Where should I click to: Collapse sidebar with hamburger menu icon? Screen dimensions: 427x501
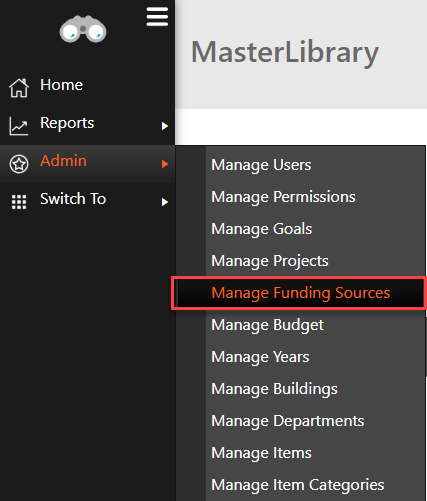[157, 17]
